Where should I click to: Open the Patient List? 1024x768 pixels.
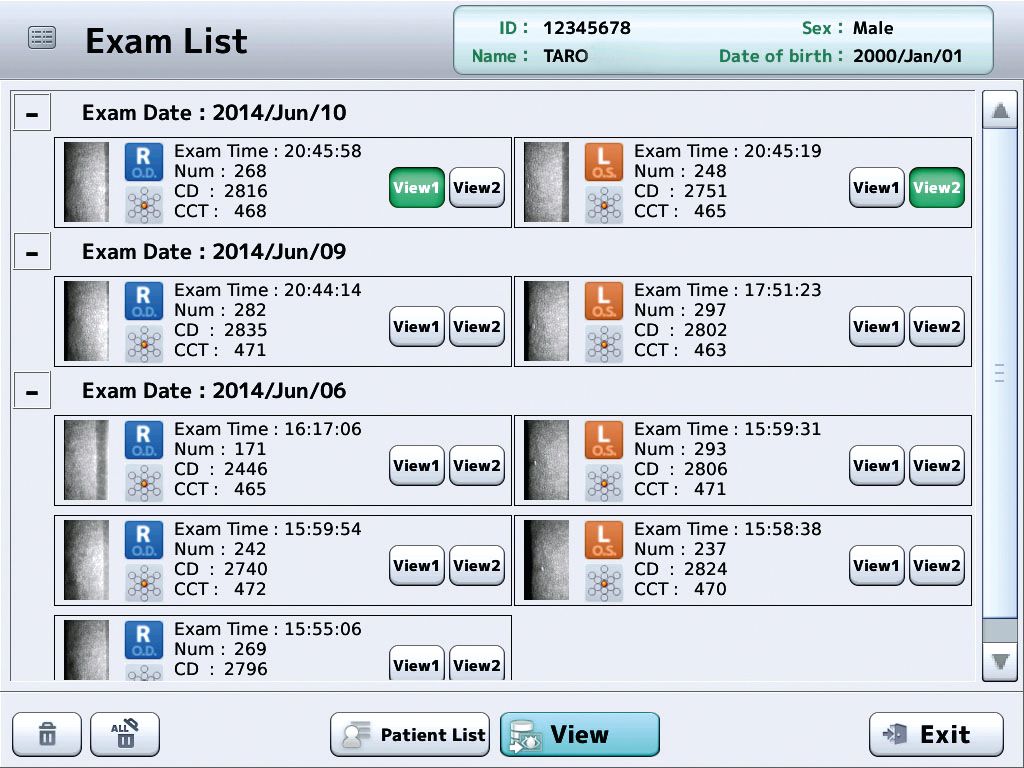(x=410, y=735)
